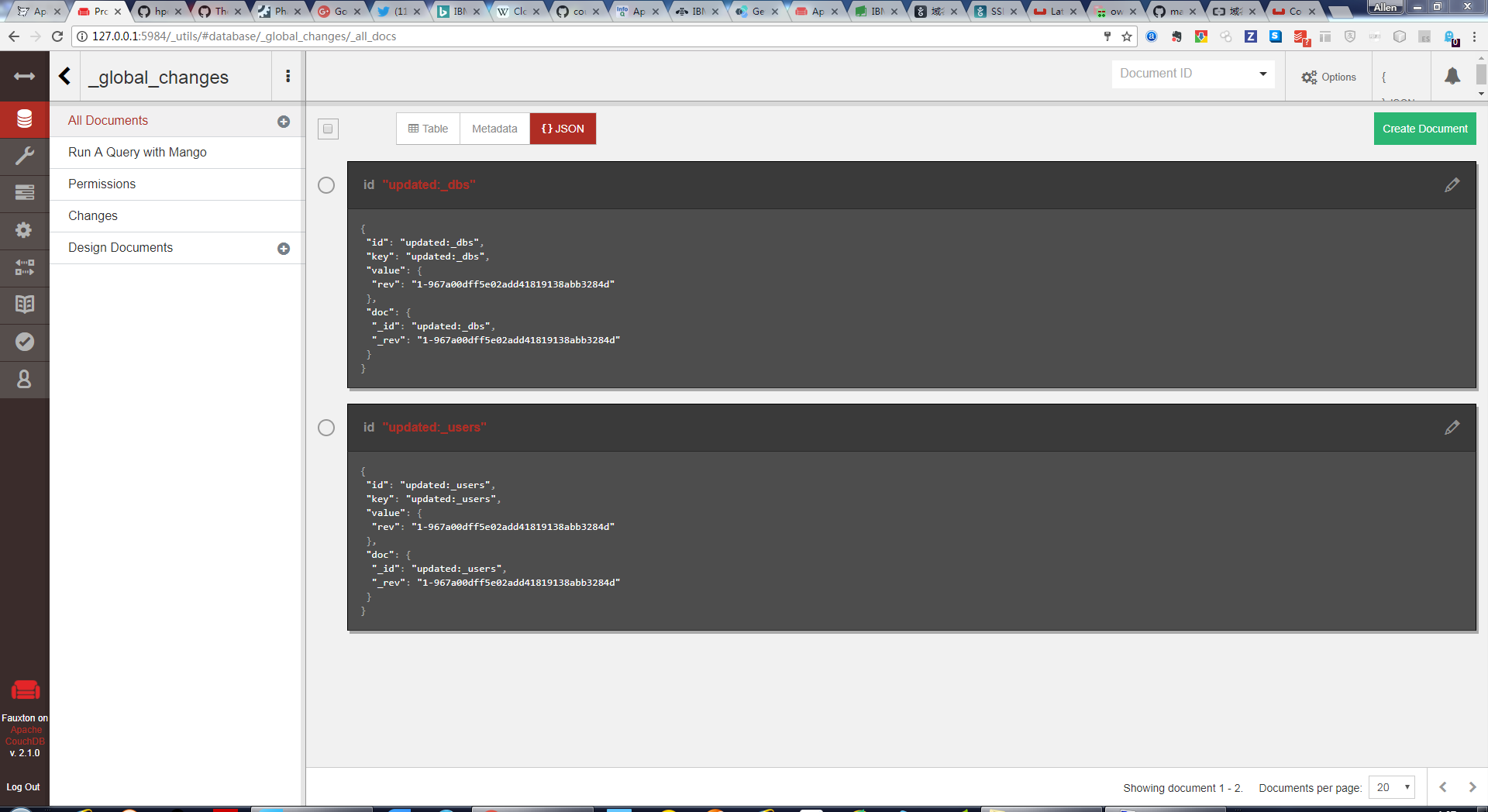
Task: Click the Log Out link
Action: click(23, 787)
